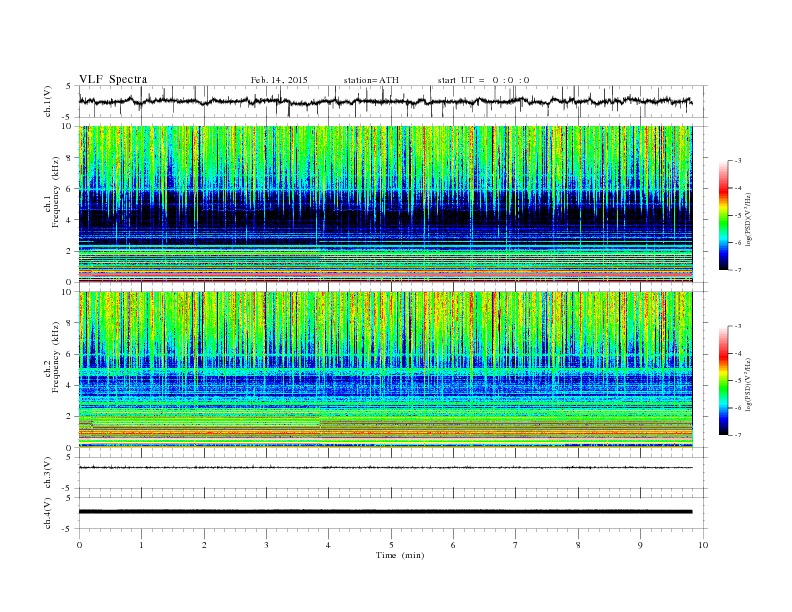
Task: Click the ch.1 frequency axis "4" tick label
Action: [x=70, y=220]
